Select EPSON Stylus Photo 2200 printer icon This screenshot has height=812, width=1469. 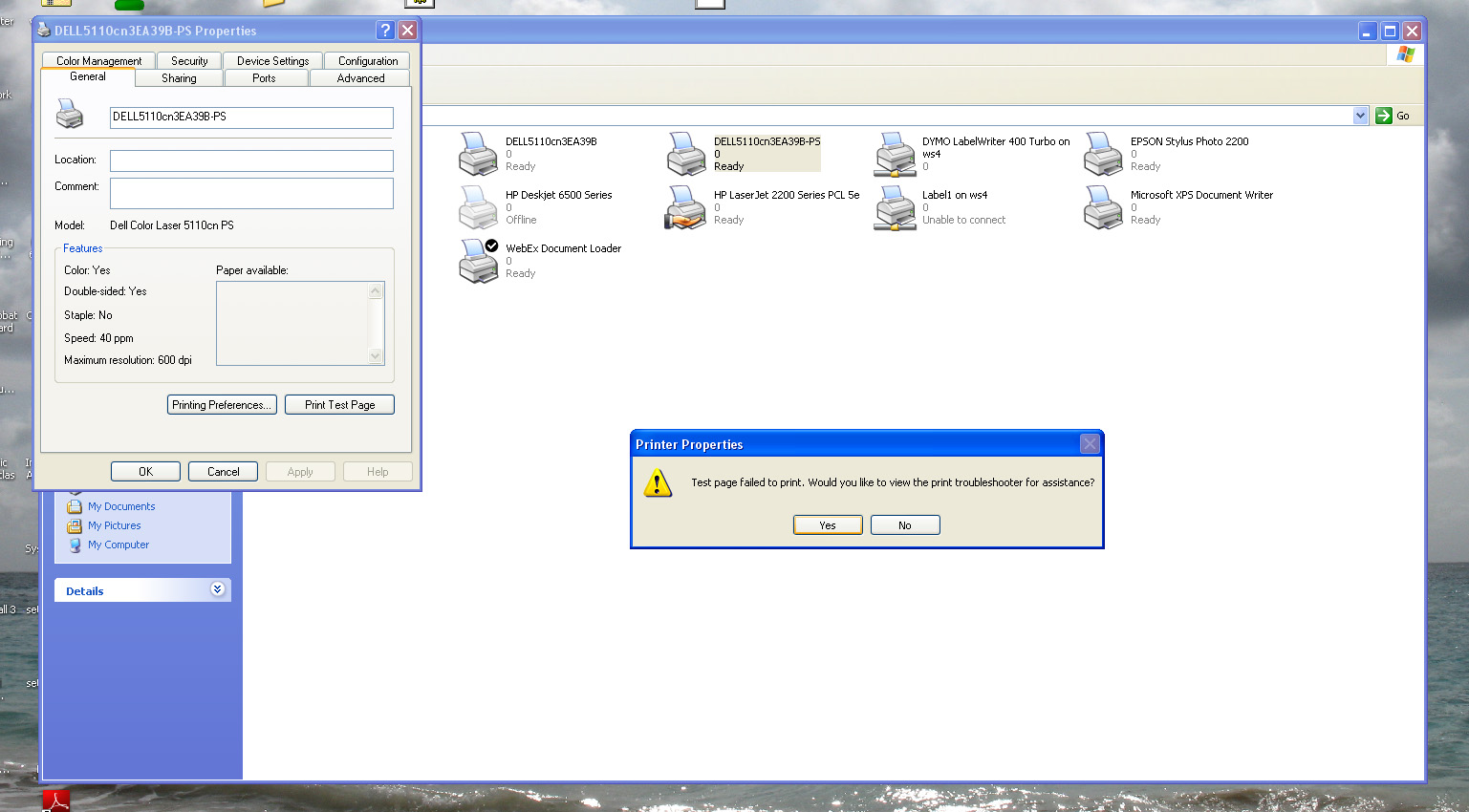1103,154
